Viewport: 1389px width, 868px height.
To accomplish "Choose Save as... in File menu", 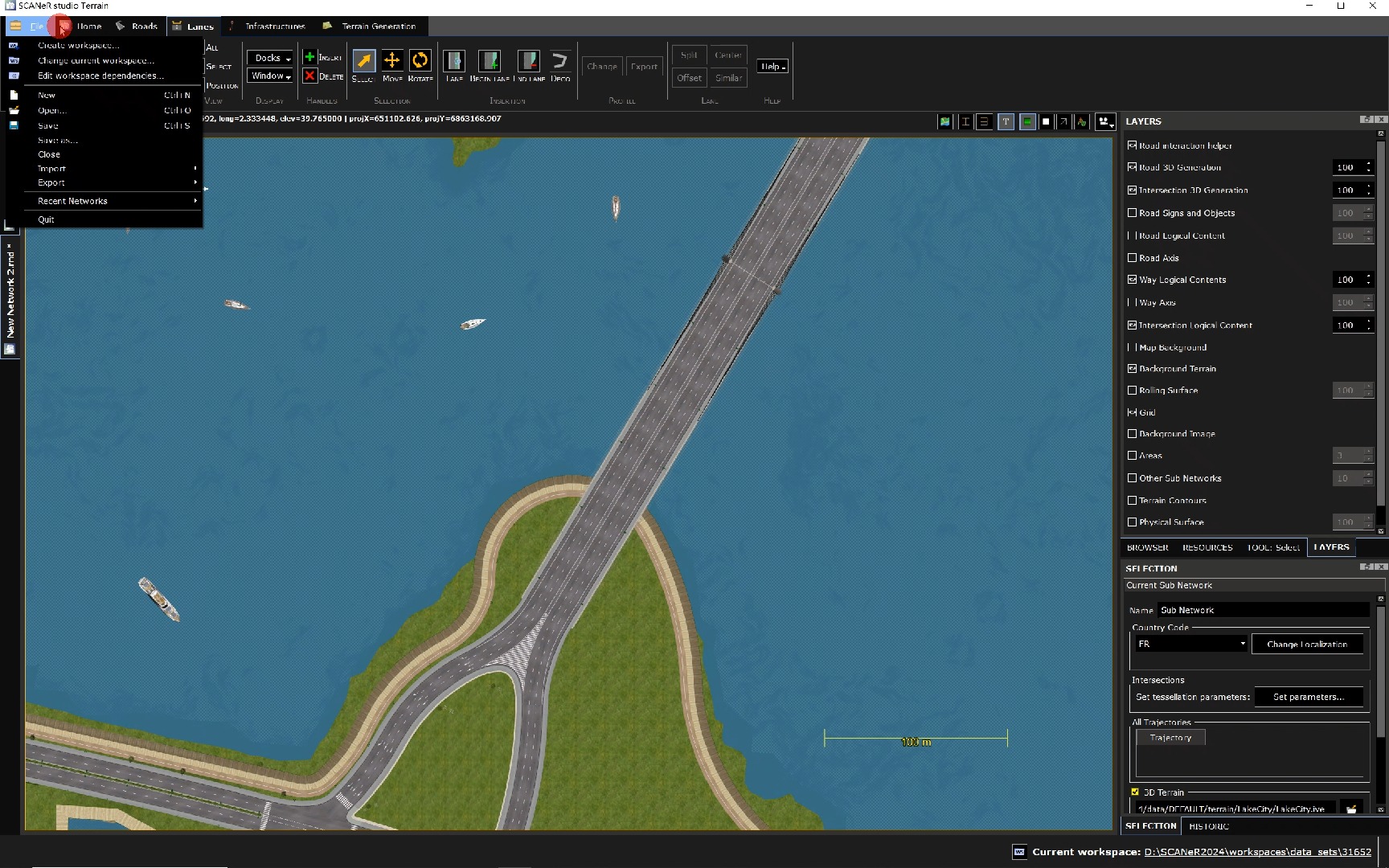I will pos(58,141).
